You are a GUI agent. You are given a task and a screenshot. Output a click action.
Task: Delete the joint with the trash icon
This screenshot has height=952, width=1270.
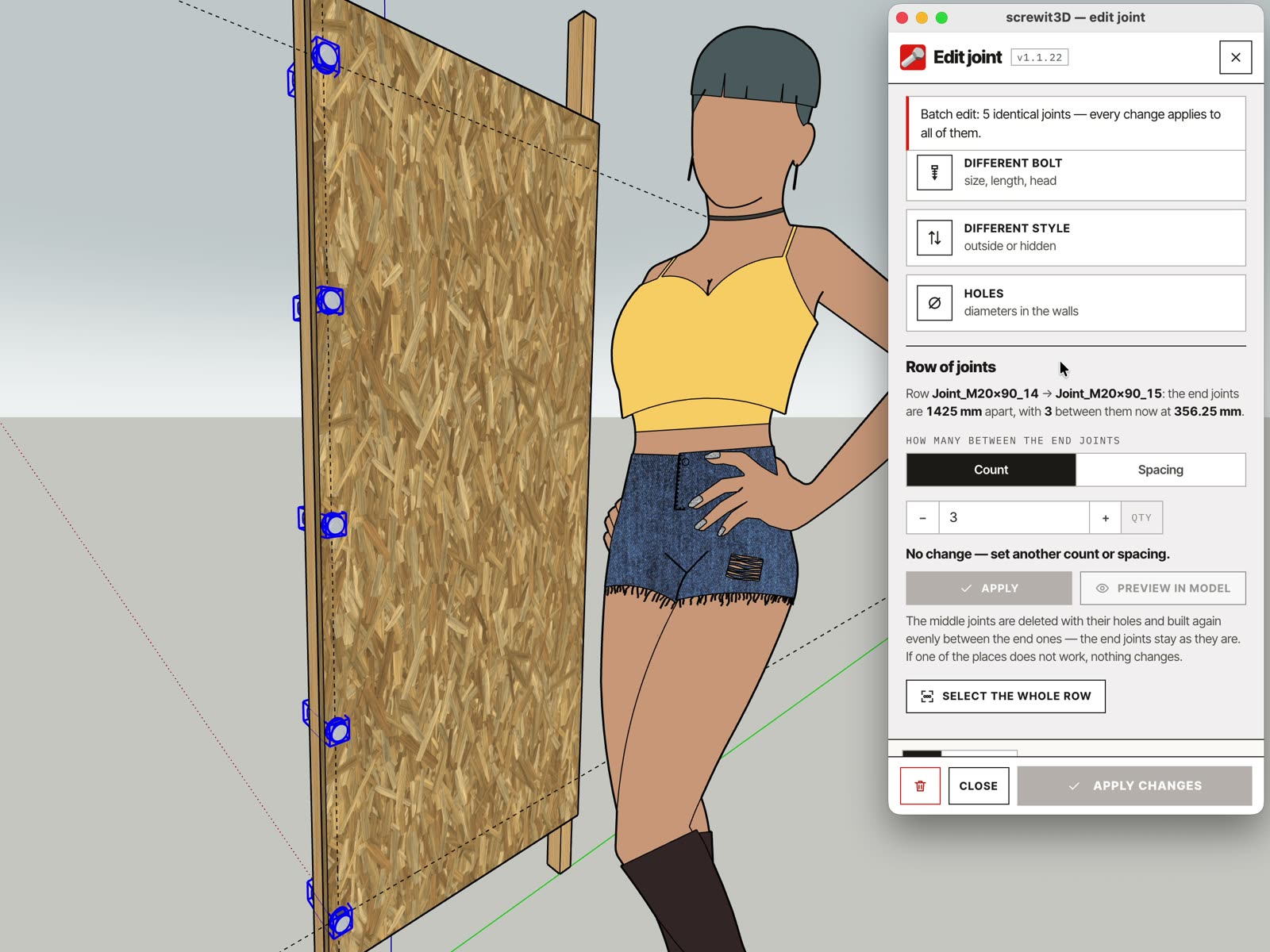pos(920,785)
